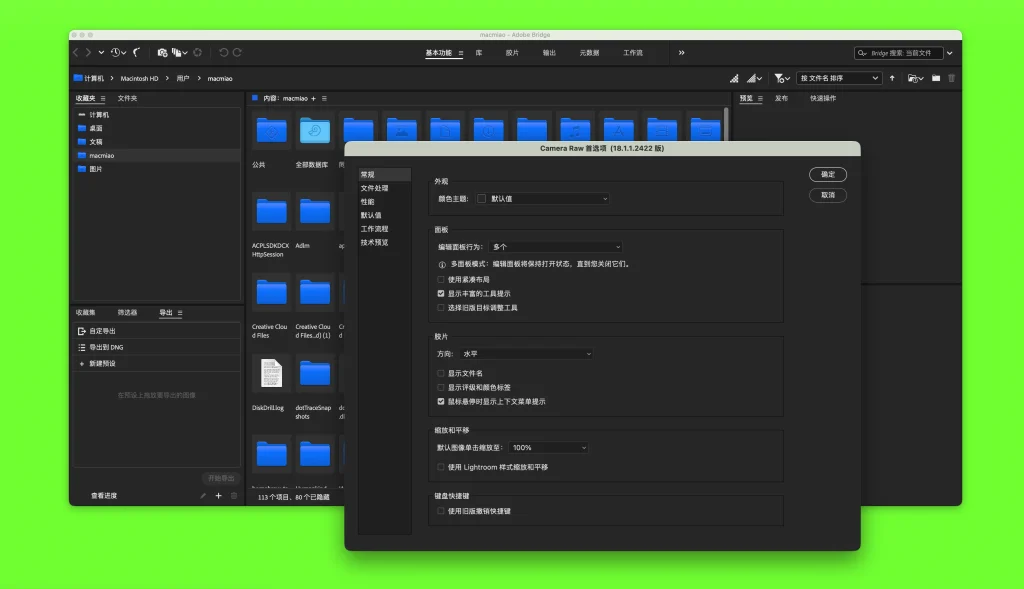
Task: Enable the 使用紧凑布局 checkbox
Action: click(x=441, y=279)
